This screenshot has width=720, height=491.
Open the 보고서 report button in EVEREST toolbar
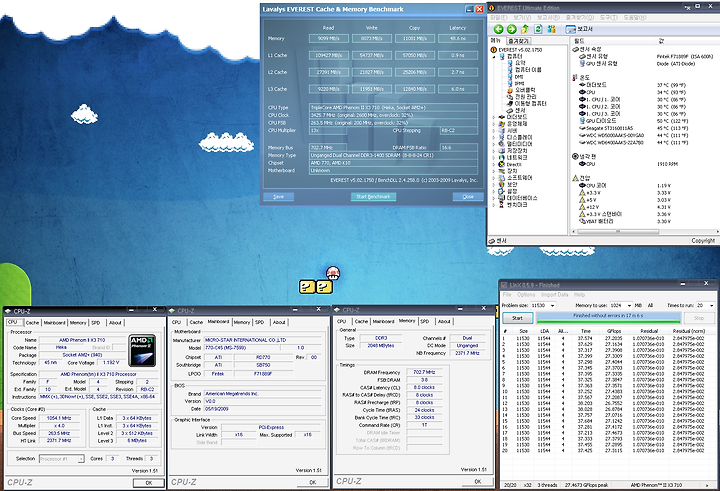579,29
